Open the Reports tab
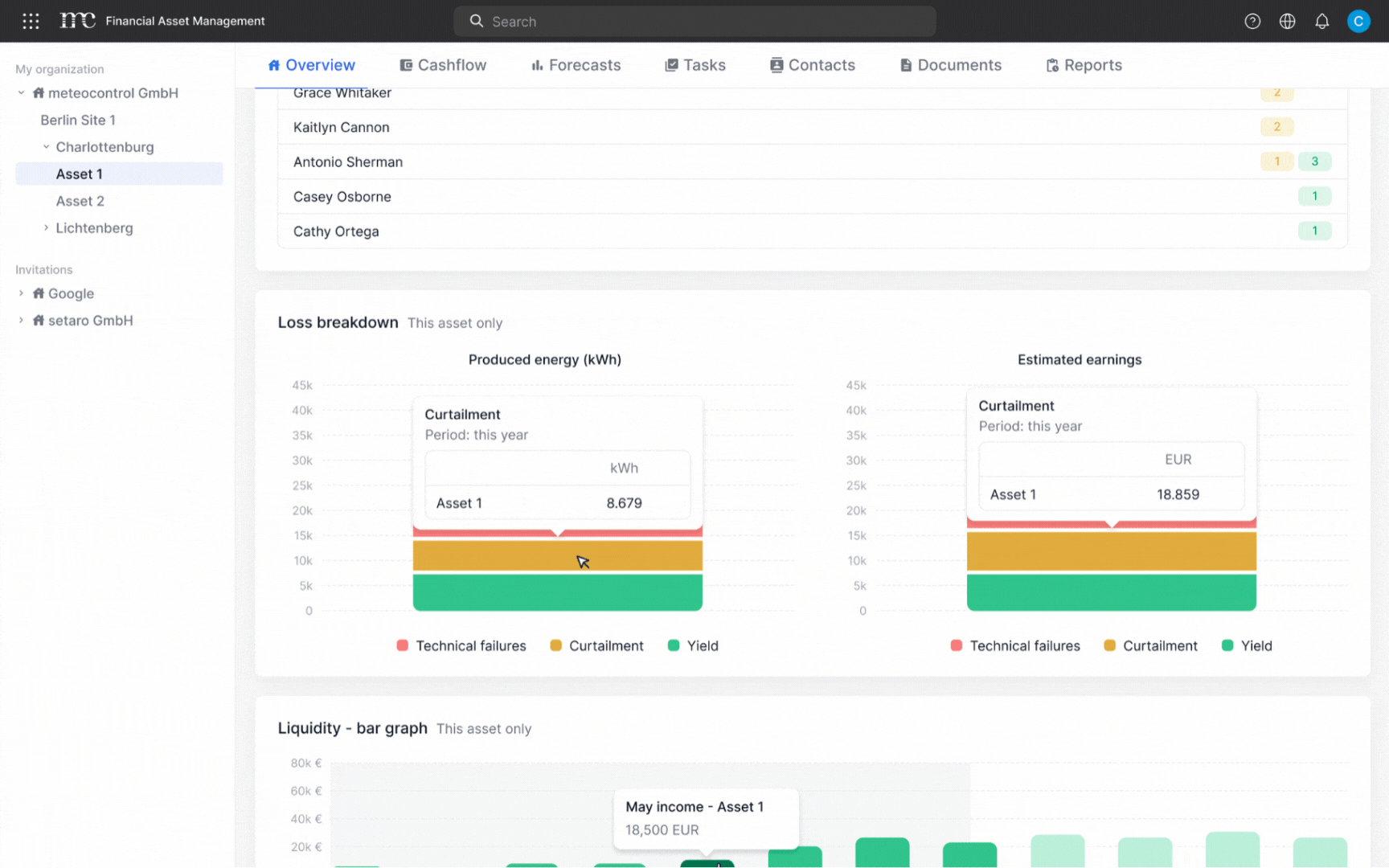The height and width of the screenshot is (868, 1389). point(1084,65)
